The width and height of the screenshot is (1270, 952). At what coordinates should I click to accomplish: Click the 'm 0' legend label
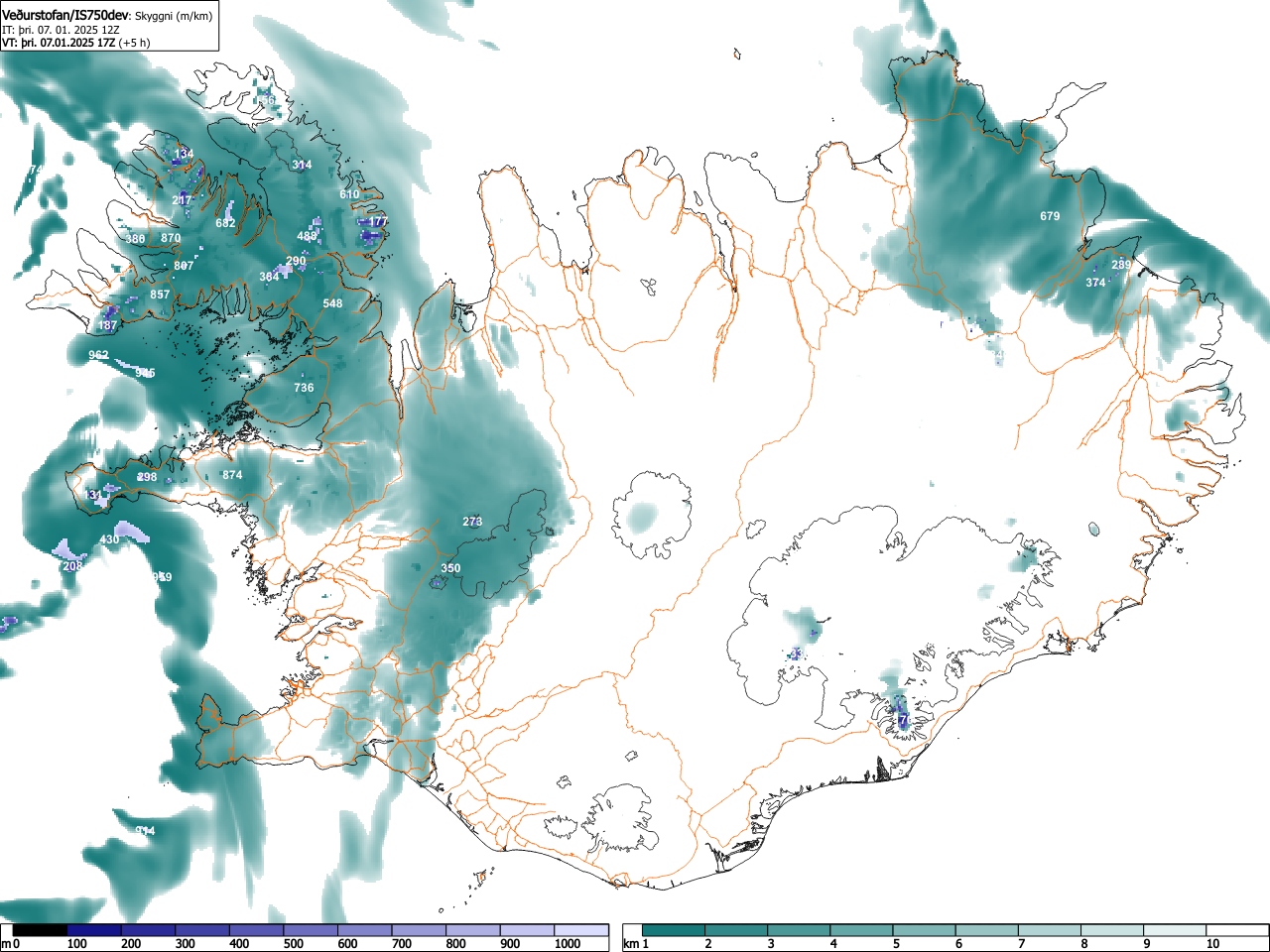(x=11, y=944)
